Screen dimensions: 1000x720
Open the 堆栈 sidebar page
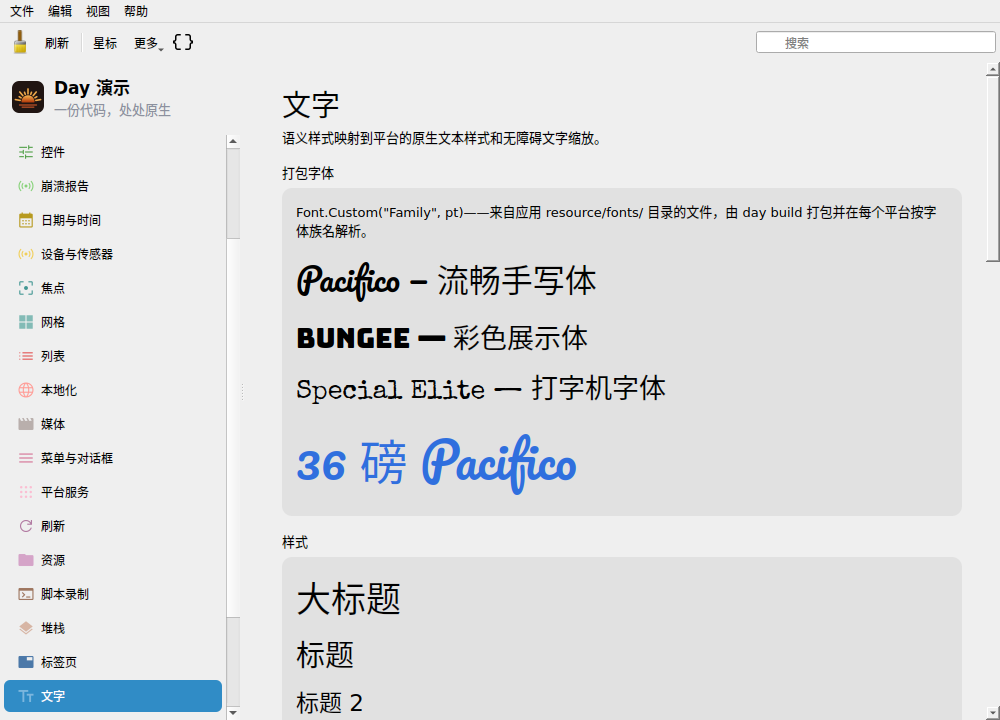(x=113, y=628)
